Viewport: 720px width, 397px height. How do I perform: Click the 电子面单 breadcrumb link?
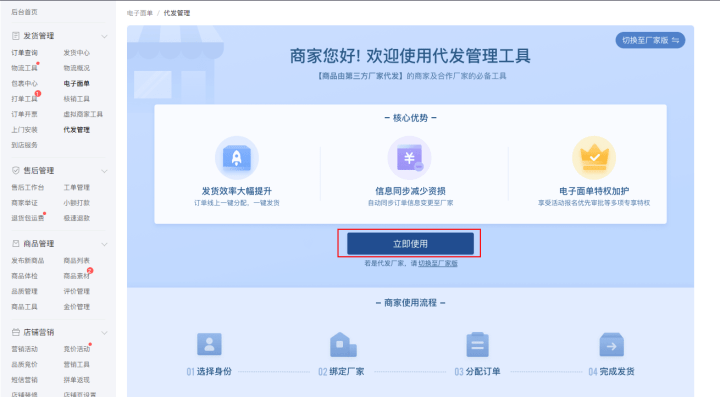[140, 13]
